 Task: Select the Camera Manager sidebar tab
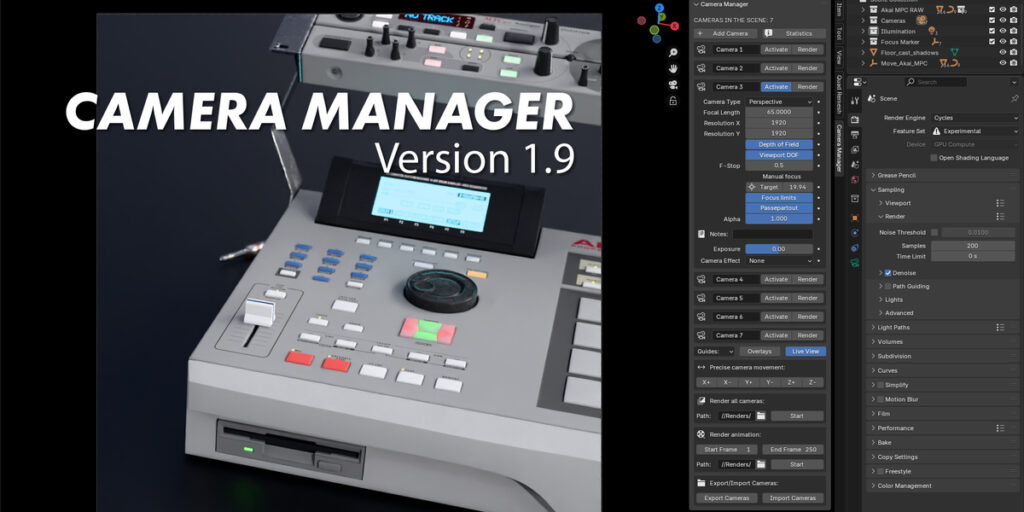point(839,148)
